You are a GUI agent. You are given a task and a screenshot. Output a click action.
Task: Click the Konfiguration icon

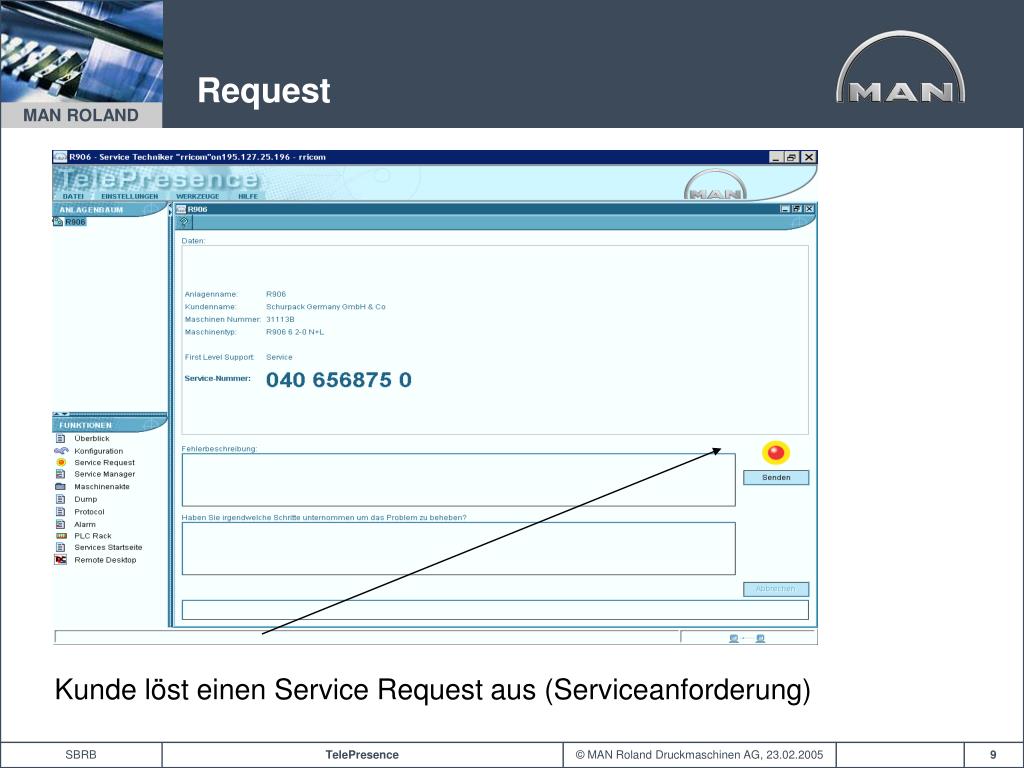pyautogui.click(x=61, y=451)
